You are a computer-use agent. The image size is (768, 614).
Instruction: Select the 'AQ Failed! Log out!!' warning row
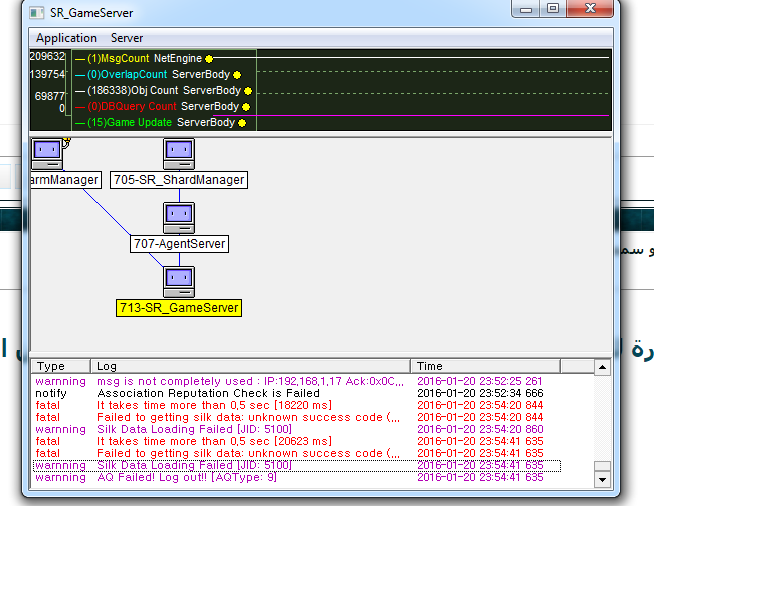(x=296, y=477)
